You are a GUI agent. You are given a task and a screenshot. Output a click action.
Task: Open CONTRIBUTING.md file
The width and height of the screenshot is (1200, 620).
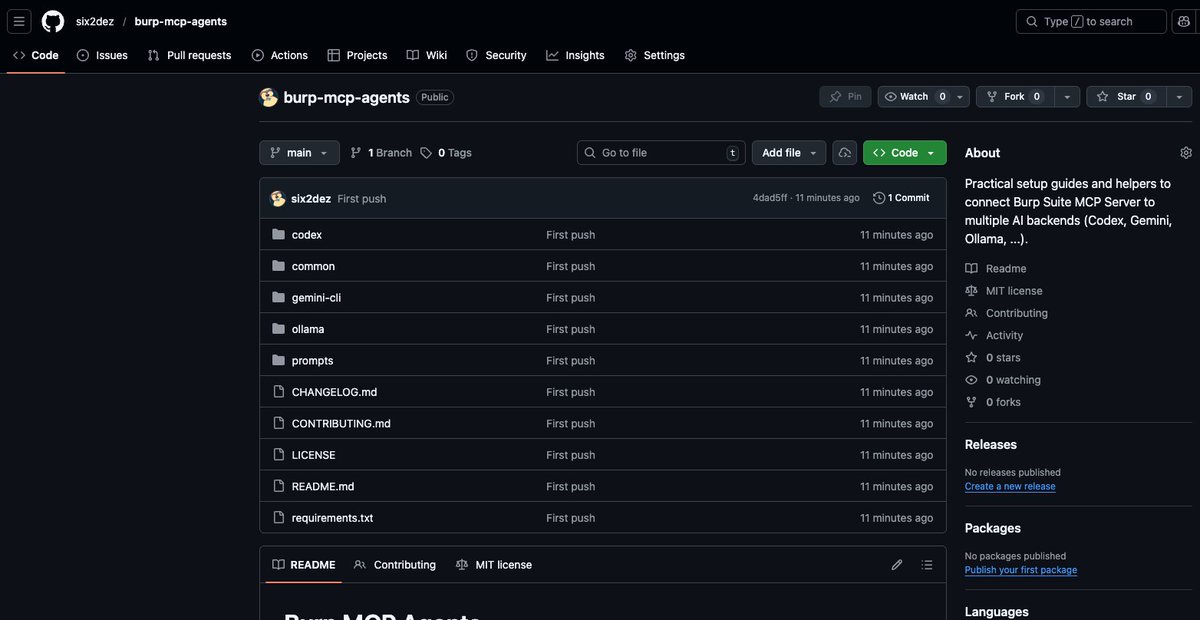tap(341, 423)
